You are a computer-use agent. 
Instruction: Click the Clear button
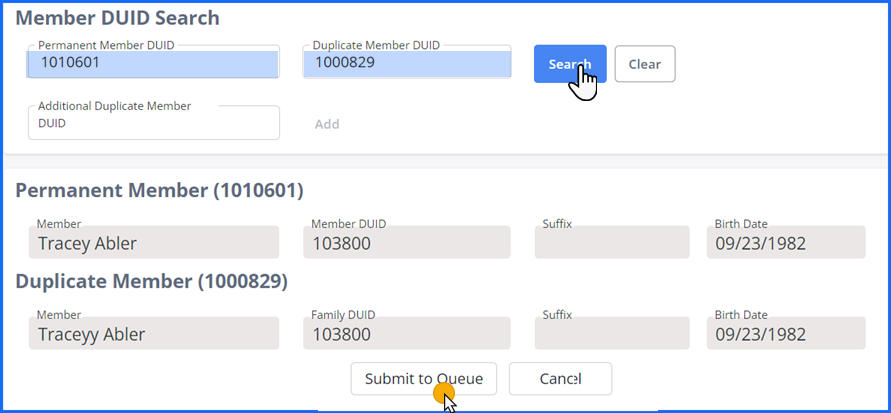[x=645, y=64]
